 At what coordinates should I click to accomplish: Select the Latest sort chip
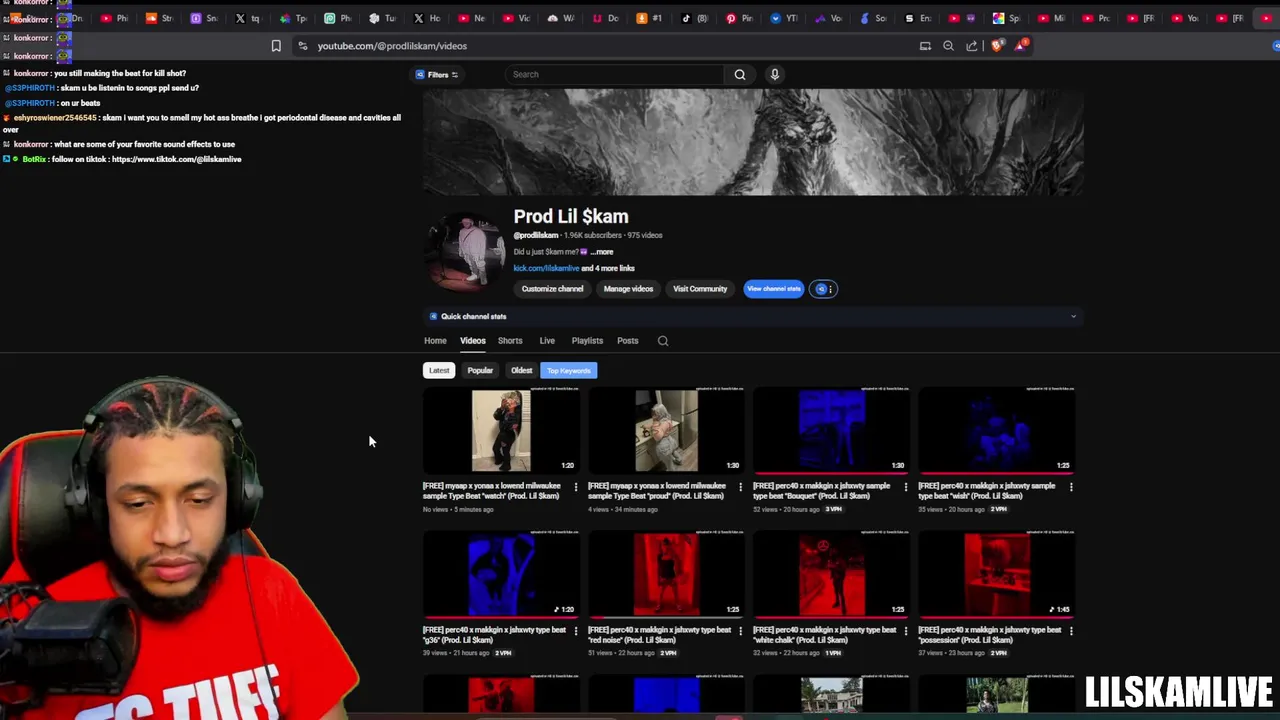[439, 371]
